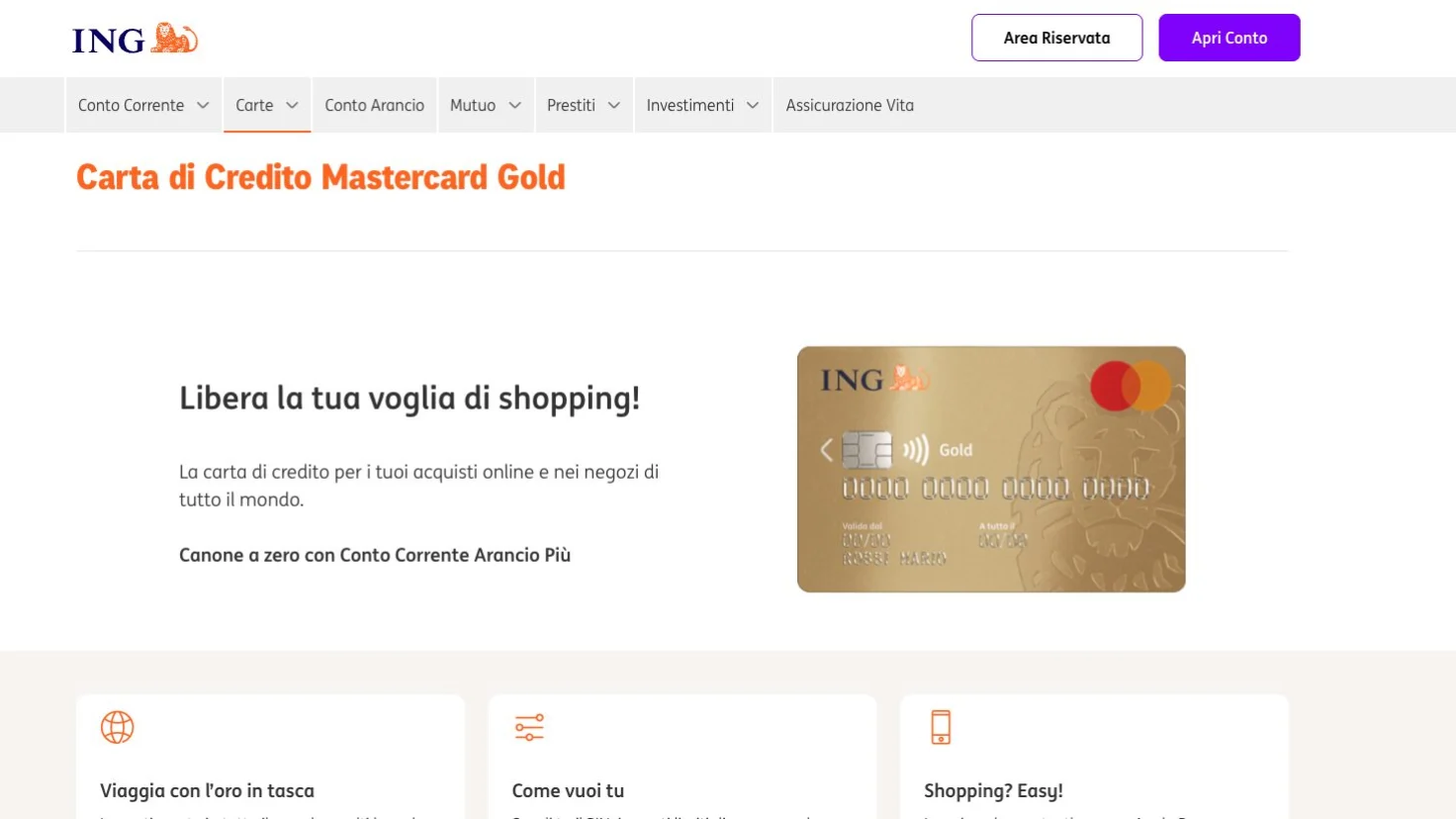This screenshot has width=1456, height=819.
Task: Click the Mastercard logo on the gold card
Action: [x=1130, y=385]
